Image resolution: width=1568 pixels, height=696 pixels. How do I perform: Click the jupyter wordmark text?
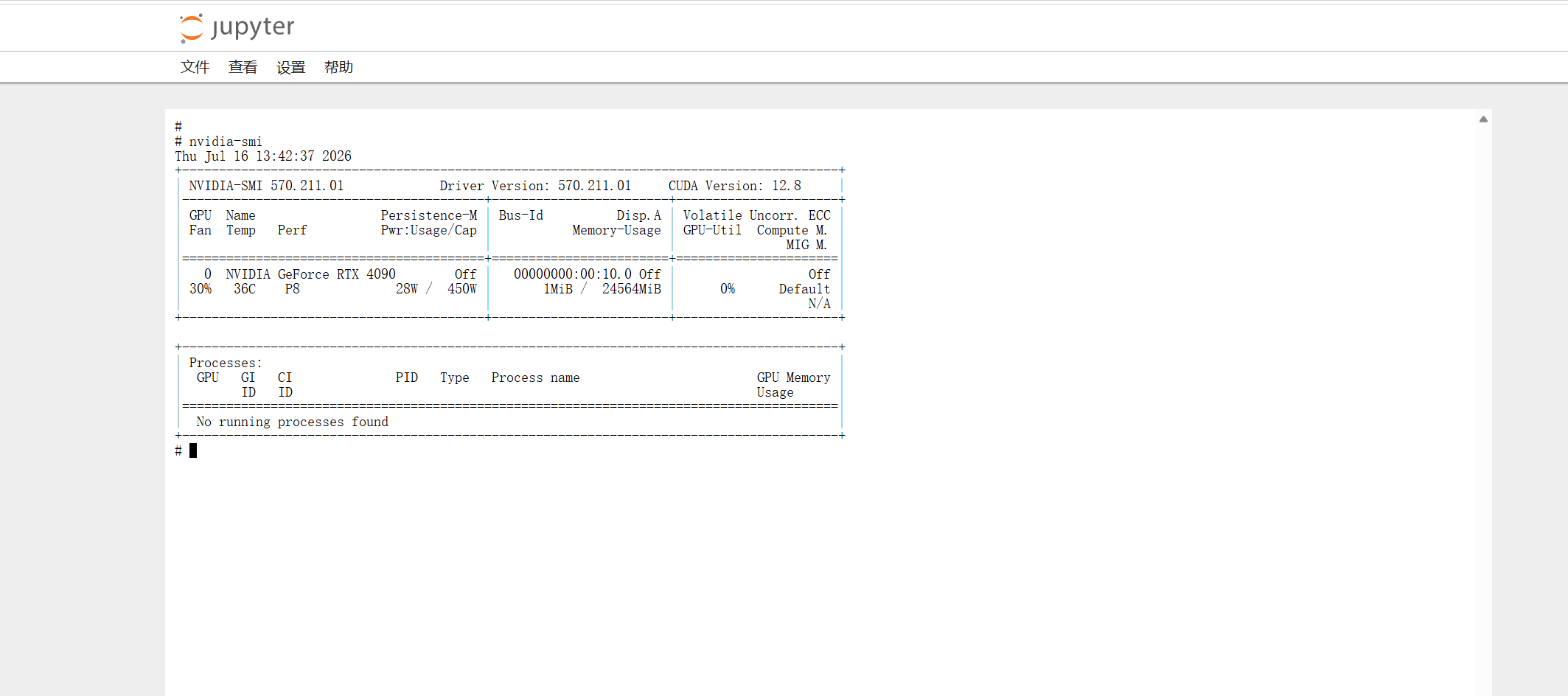point(253,28)
